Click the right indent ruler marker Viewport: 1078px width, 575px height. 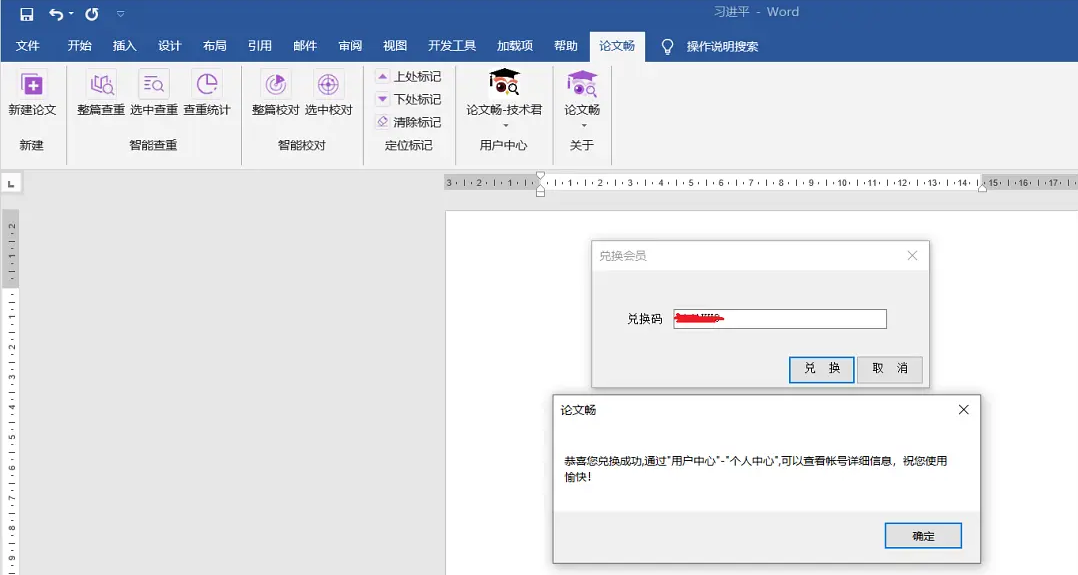point(982,187)
